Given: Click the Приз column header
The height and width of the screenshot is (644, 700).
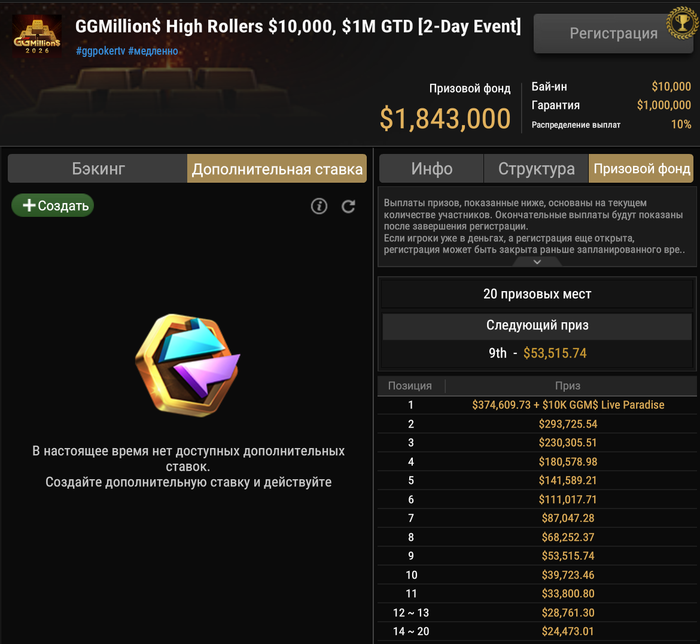Looking at the screenshot, I should 567,386.
